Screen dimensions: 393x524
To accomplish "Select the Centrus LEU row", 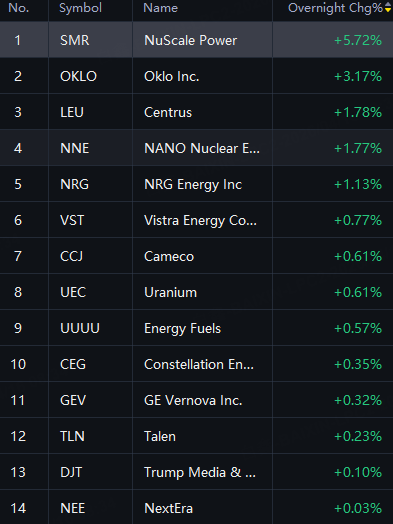I will click(x=196, y=112).
